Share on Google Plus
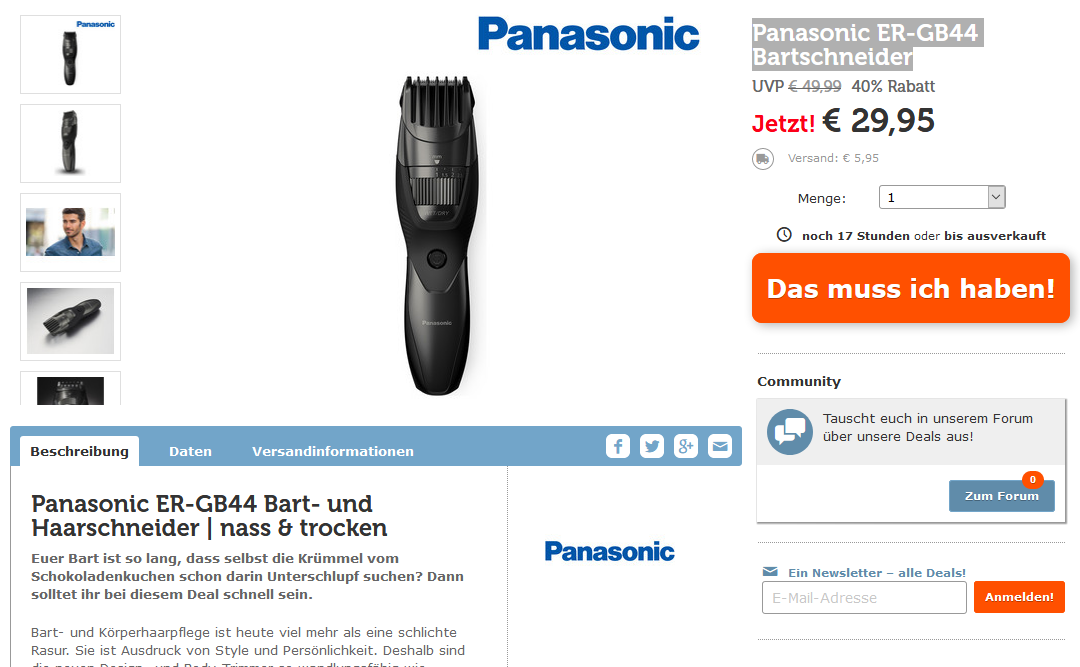Screen dimensions: 1080x667 686,447
